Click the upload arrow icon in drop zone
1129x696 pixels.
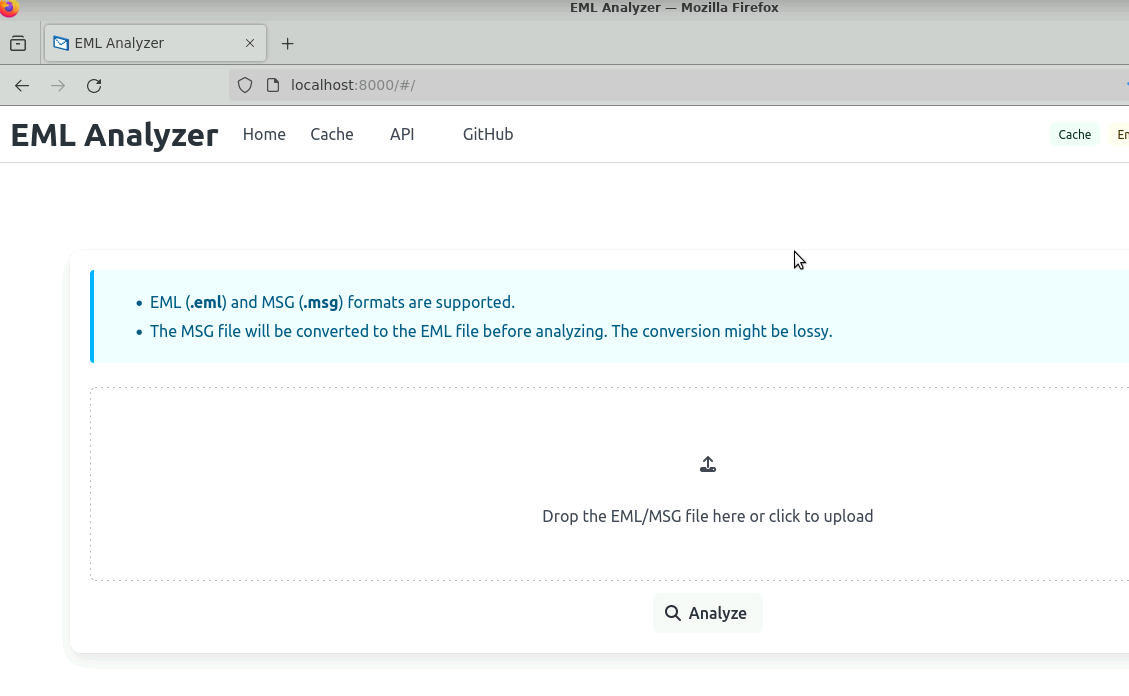click(707, 465)
